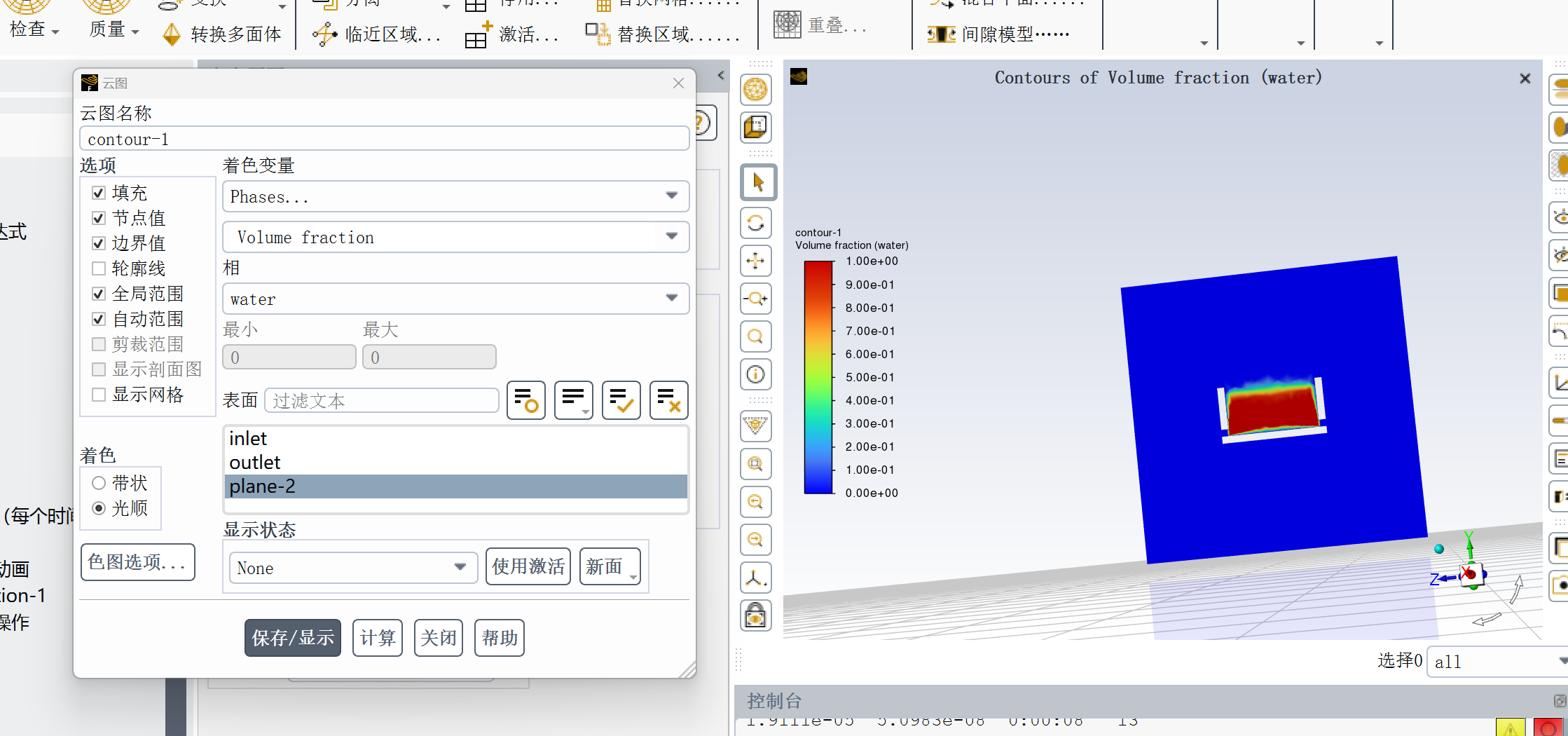
Task: Toggle the 填充 (filled) checkbox
Action: [x=99, y=193]
